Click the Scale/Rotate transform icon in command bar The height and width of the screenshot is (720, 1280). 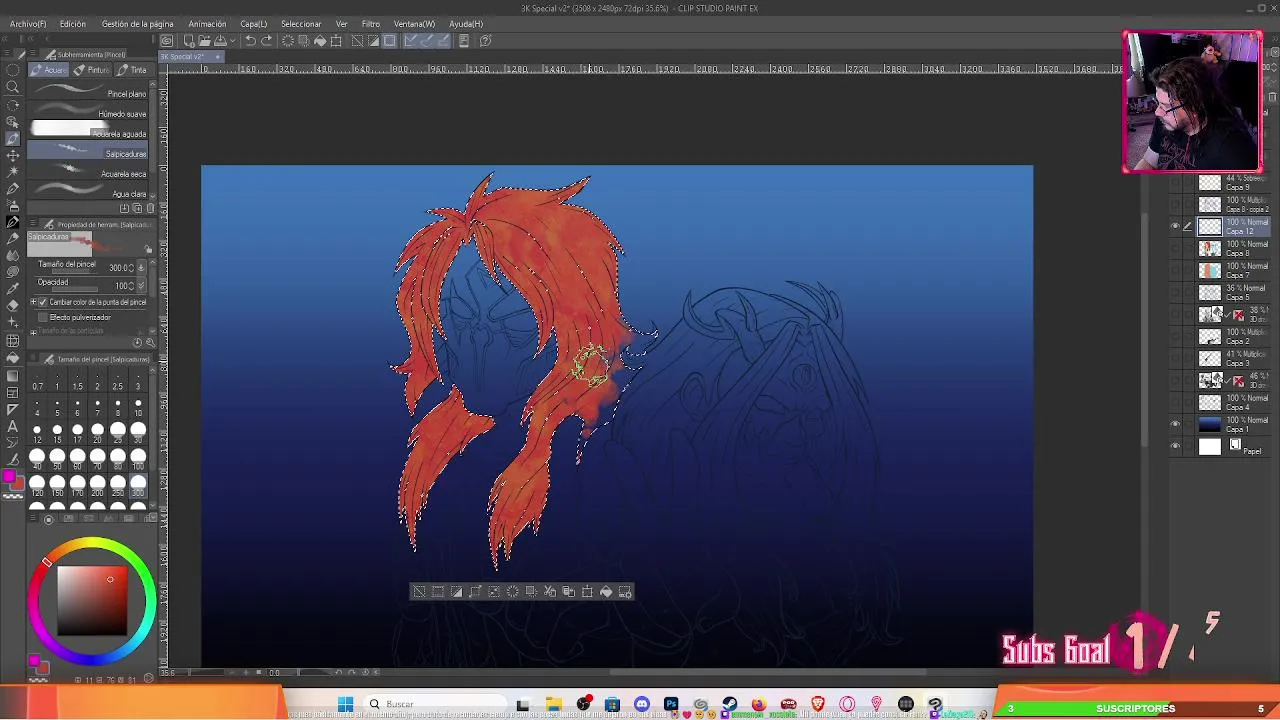point(336,41)
